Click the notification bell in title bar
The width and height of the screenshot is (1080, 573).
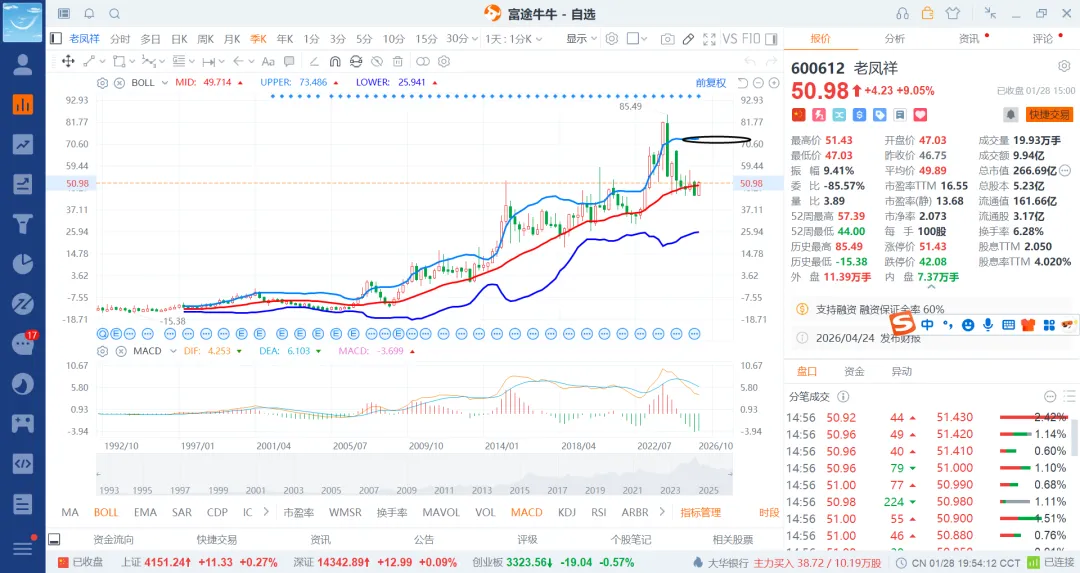90,14
